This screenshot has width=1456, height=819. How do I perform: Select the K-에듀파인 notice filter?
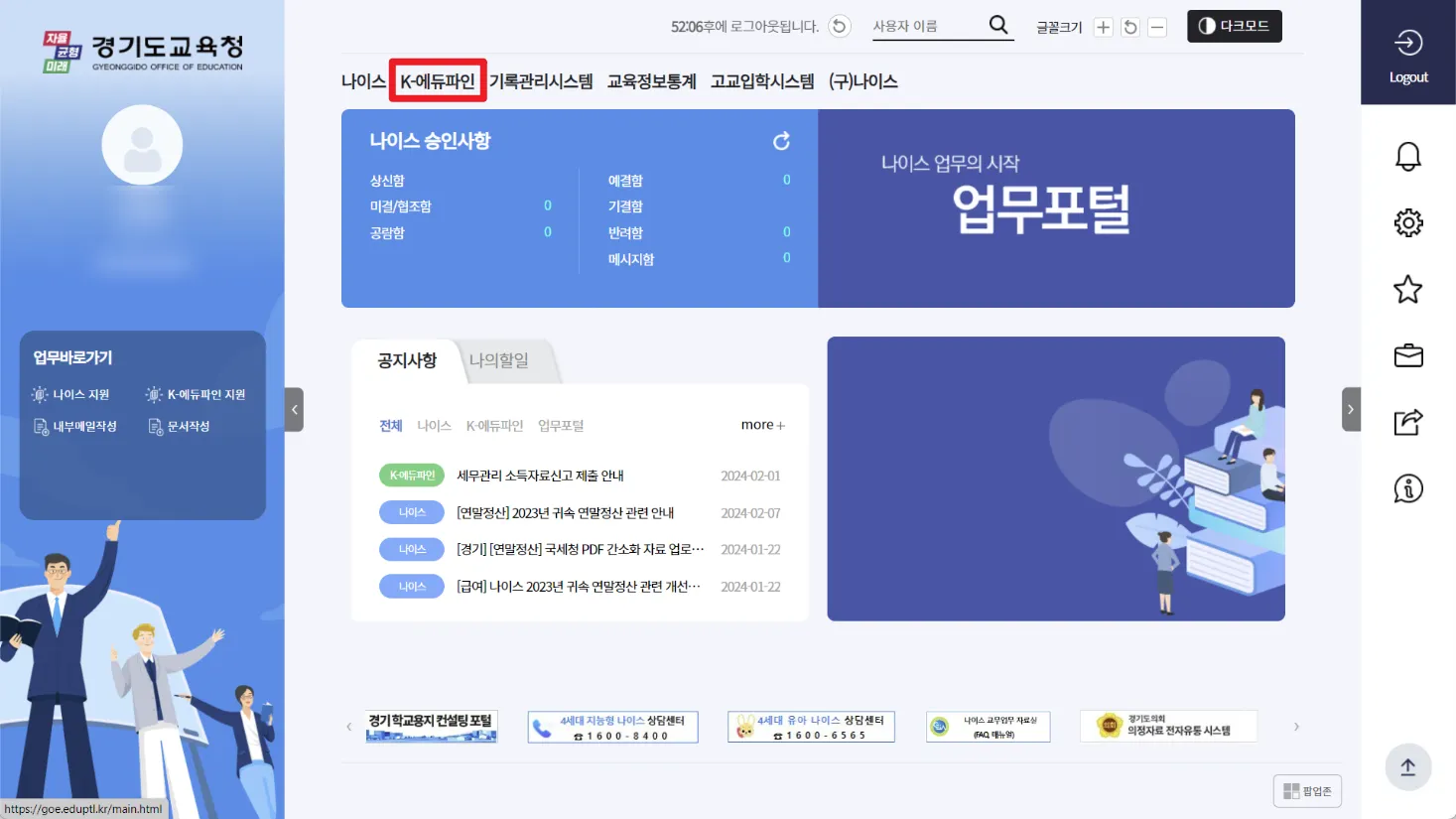click(x=494, y=426)
